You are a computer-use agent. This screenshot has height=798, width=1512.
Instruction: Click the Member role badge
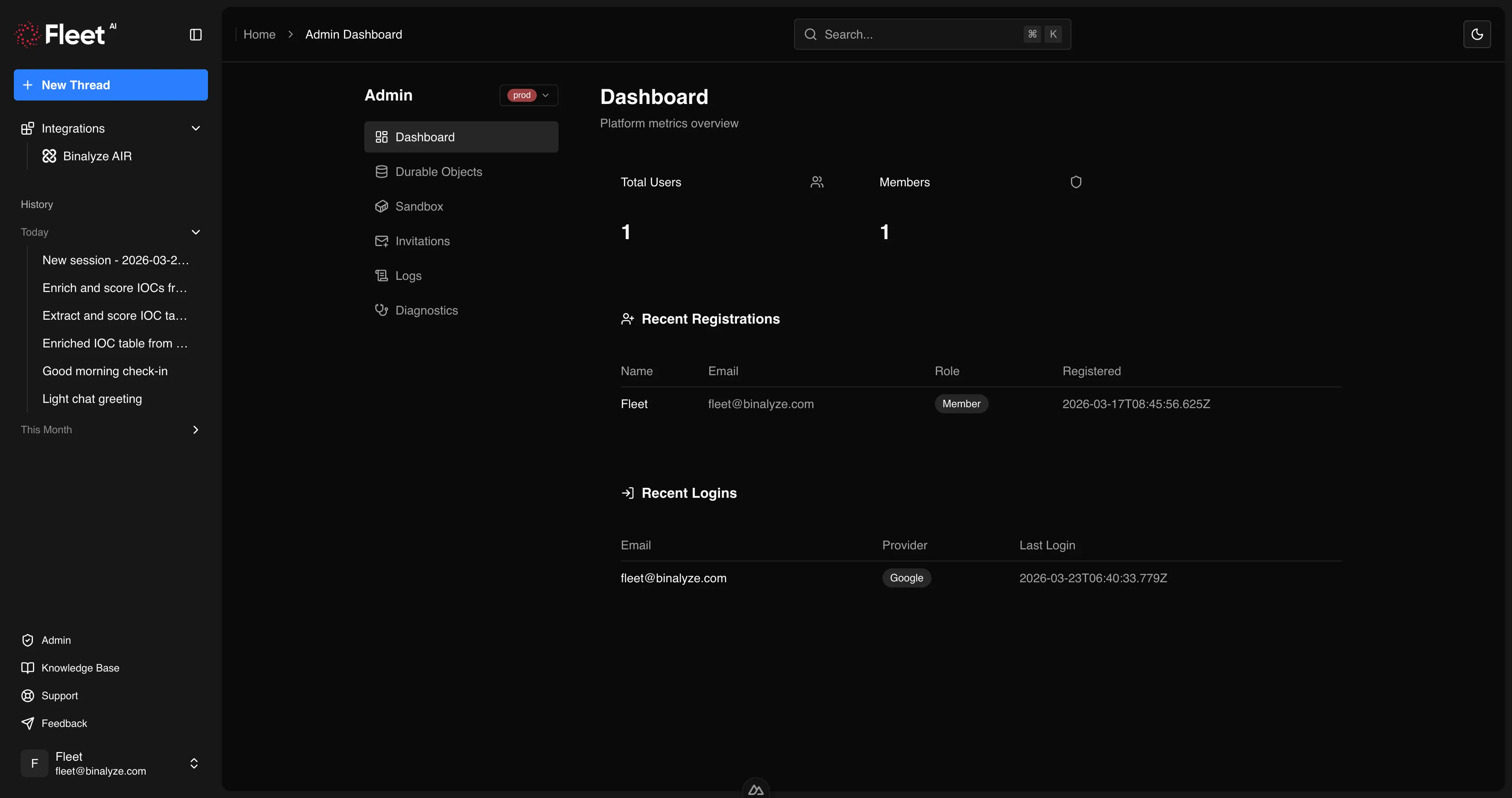961,404
